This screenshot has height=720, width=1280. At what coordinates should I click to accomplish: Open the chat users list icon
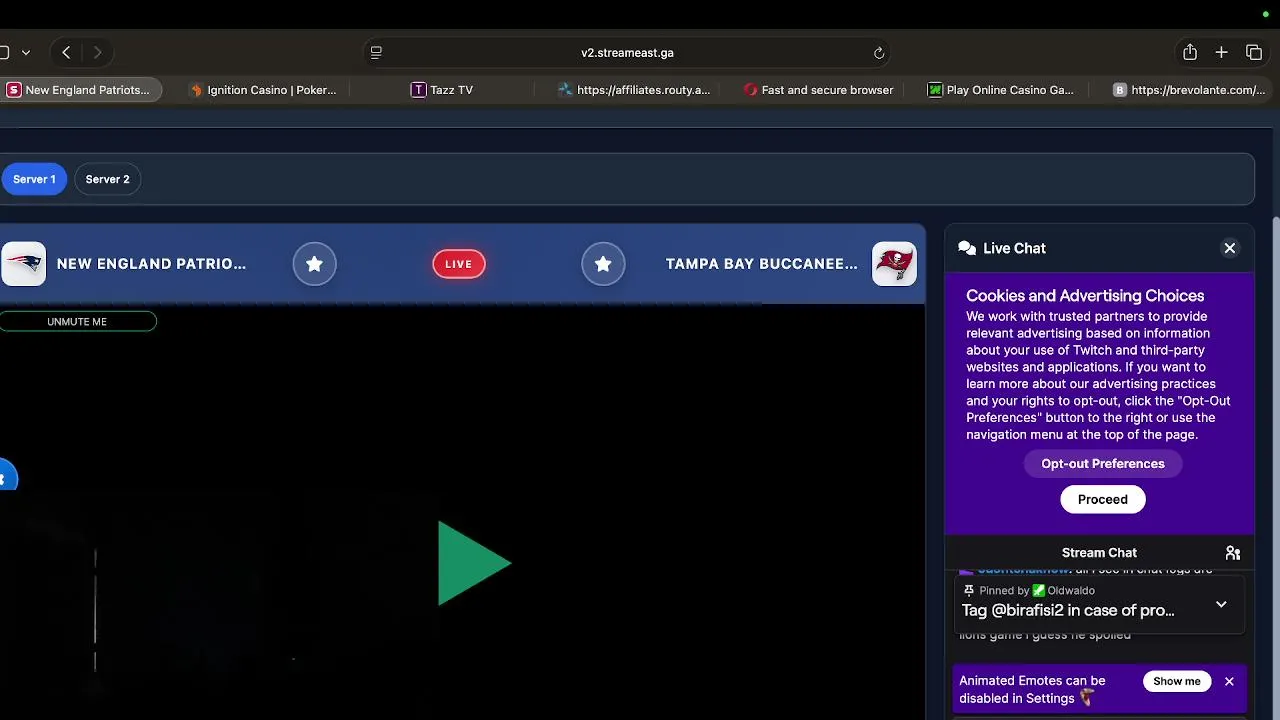1233,553
